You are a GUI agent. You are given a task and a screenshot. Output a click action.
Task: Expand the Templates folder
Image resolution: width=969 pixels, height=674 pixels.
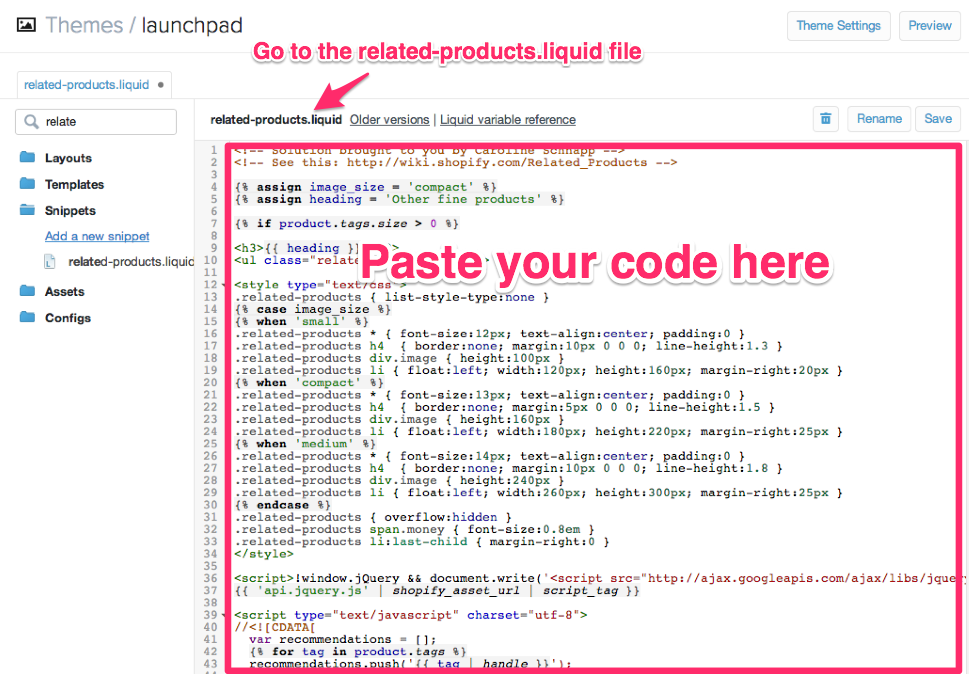click(74, 184)
